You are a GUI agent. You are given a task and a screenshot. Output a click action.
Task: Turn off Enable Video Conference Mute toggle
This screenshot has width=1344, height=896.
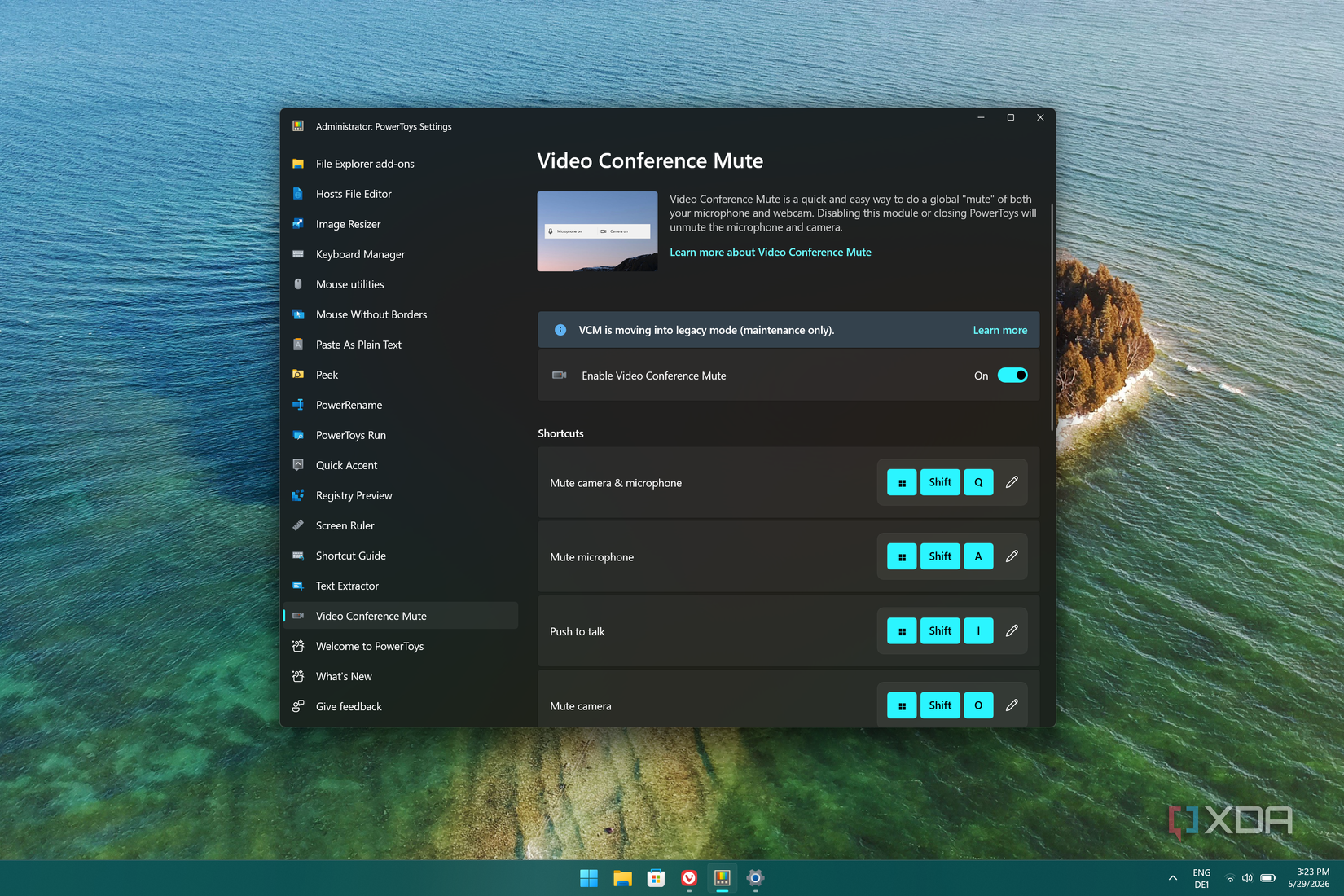1012,376
